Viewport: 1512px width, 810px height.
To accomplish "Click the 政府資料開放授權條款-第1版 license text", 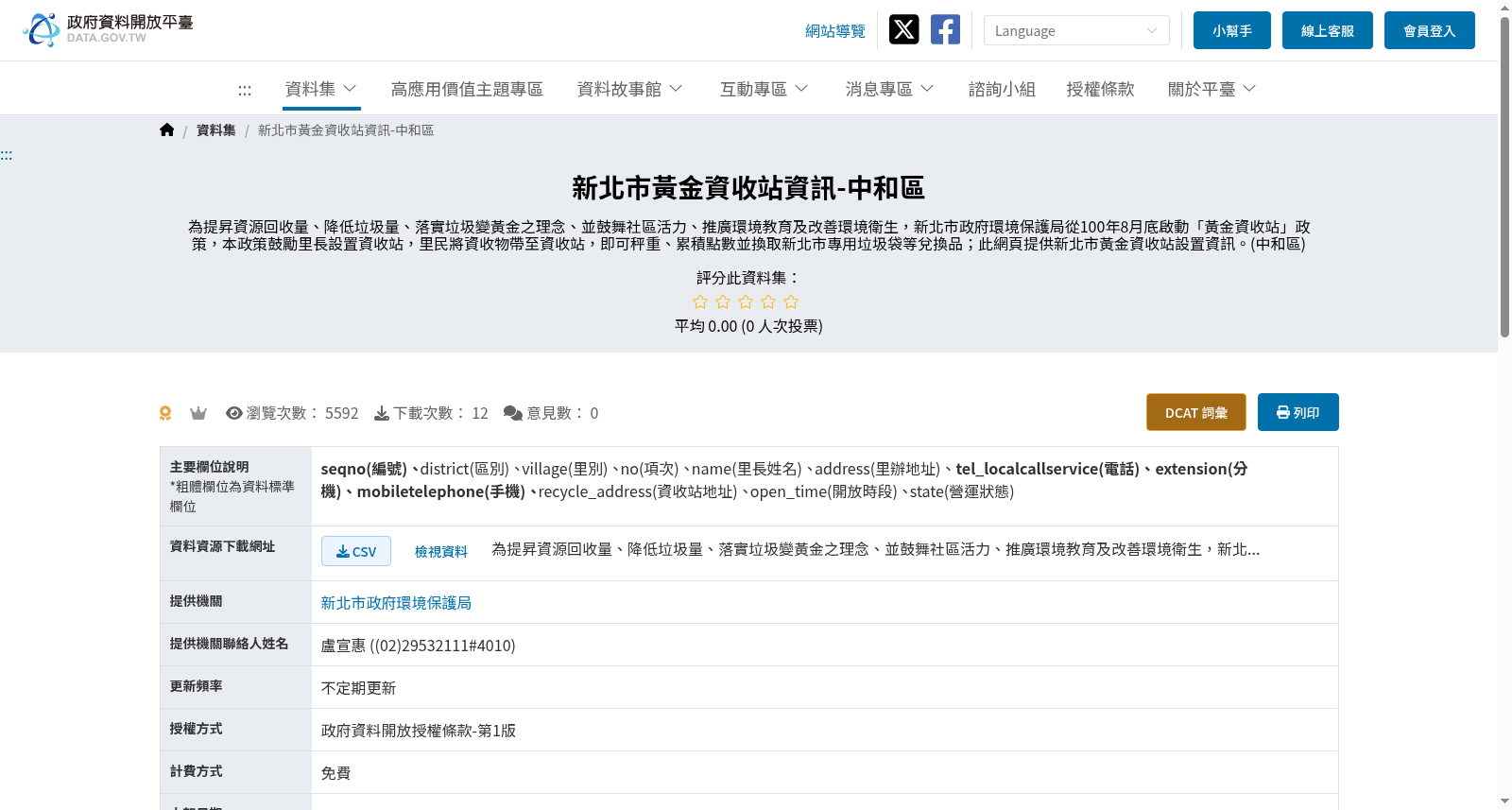I will pyautogui.click(x=419, y=731).
